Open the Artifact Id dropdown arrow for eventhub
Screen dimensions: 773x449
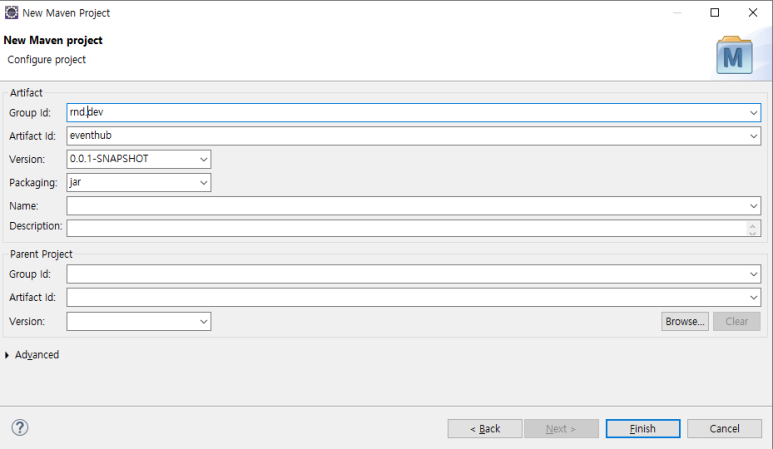pos(753,136)
